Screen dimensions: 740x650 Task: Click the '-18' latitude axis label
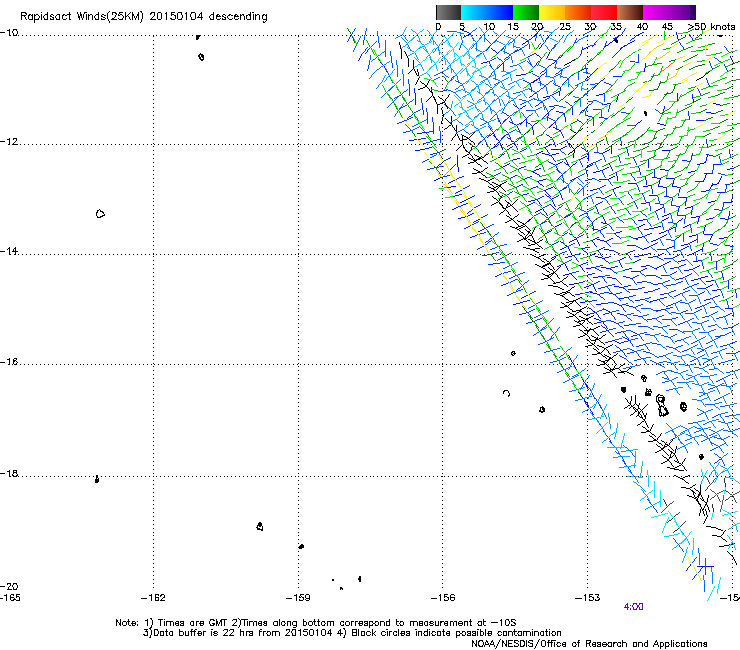click(x=9, y=473)
